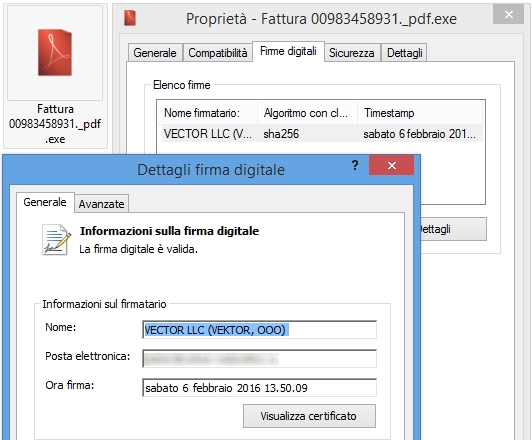Click the Dettagli button behind the dialog

pyautogui.click(x=453, y=229)
